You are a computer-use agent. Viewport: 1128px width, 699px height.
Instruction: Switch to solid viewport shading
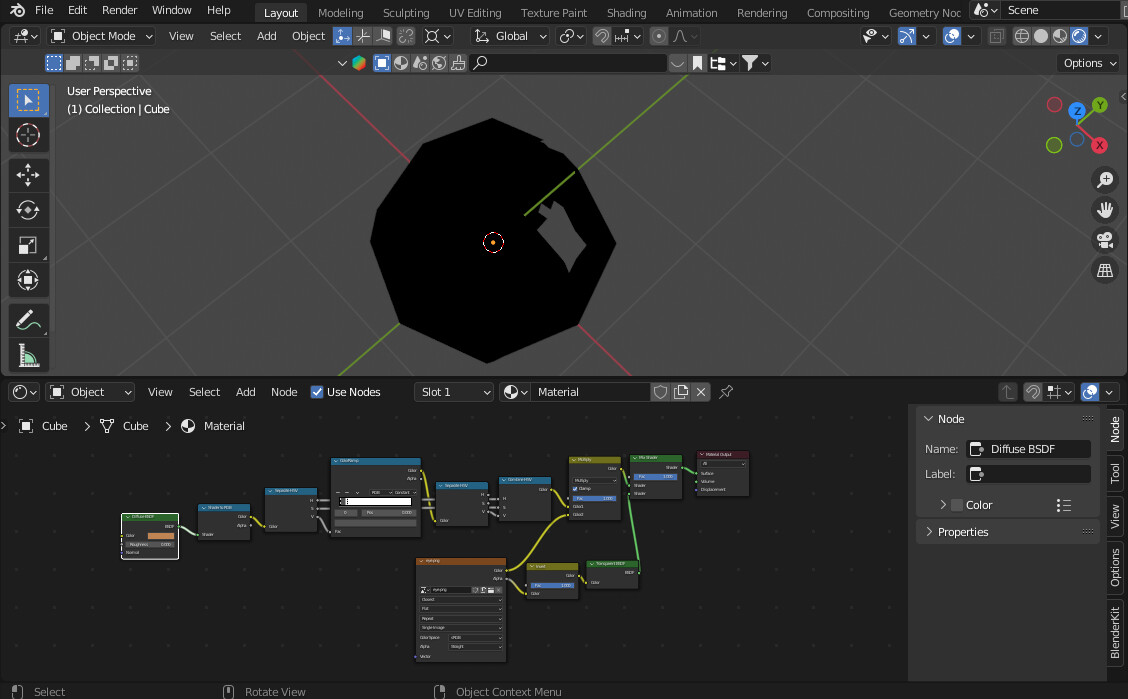[1041, 36]
